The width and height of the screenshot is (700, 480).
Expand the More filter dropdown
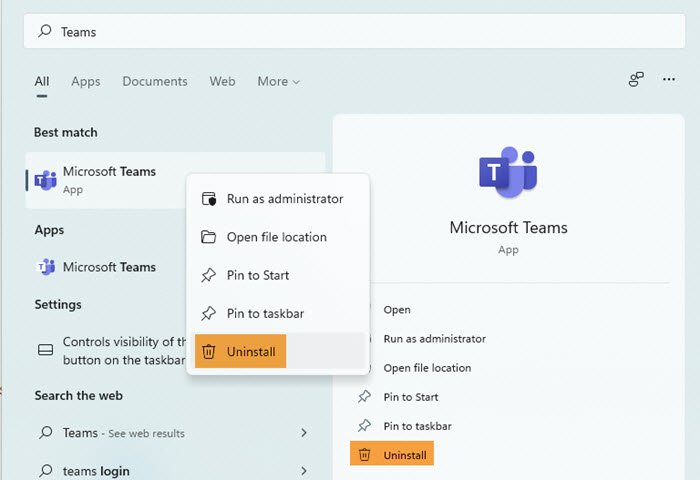[x=279, y=81]
